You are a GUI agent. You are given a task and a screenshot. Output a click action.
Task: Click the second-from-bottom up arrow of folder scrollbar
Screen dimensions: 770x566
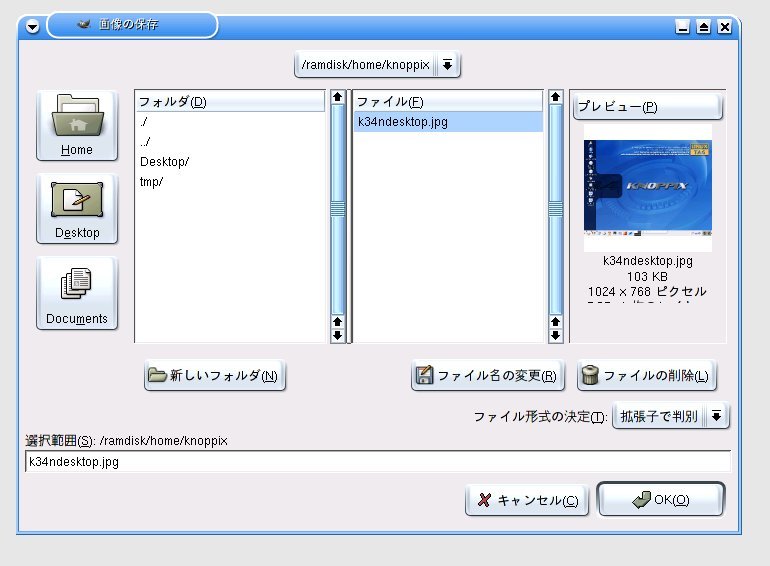[337, 322]
